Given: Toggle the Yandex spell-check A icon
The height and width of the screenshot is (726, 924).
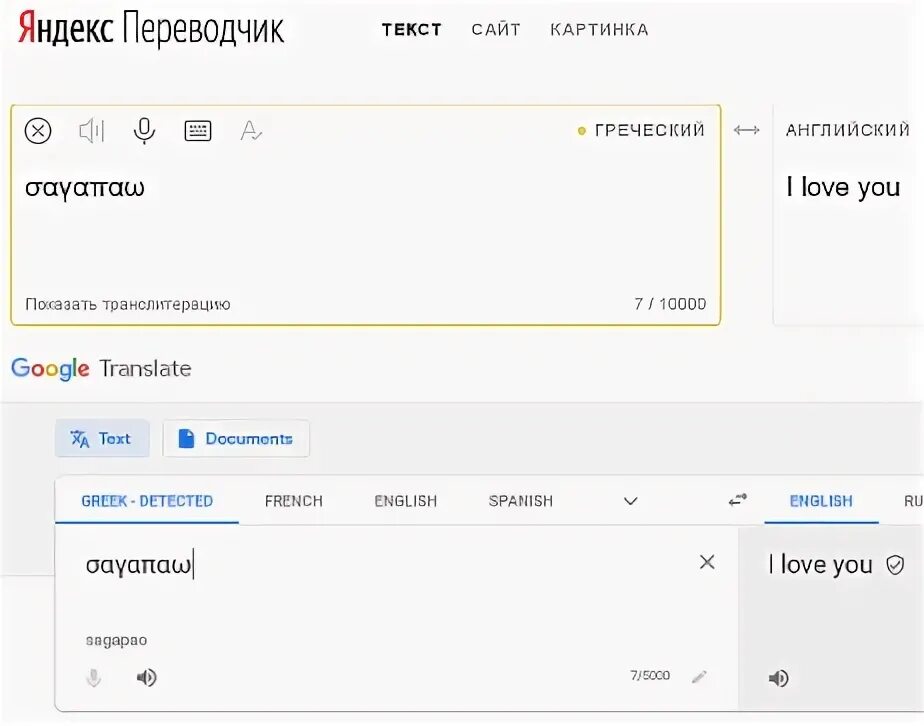Looking at the screenshot, I should (251, 130).
